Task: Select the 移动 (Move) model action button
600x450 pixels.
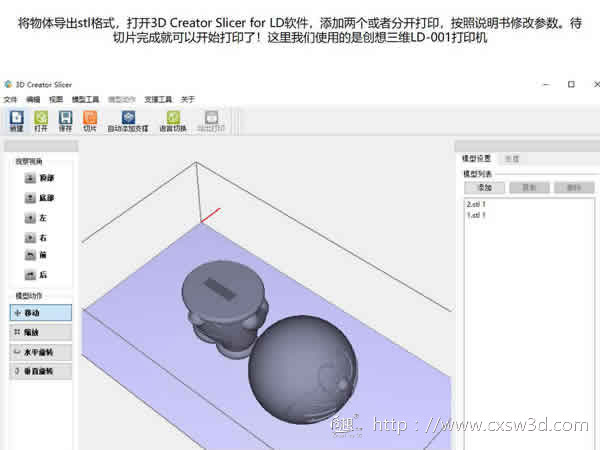Action: (41, 313)
